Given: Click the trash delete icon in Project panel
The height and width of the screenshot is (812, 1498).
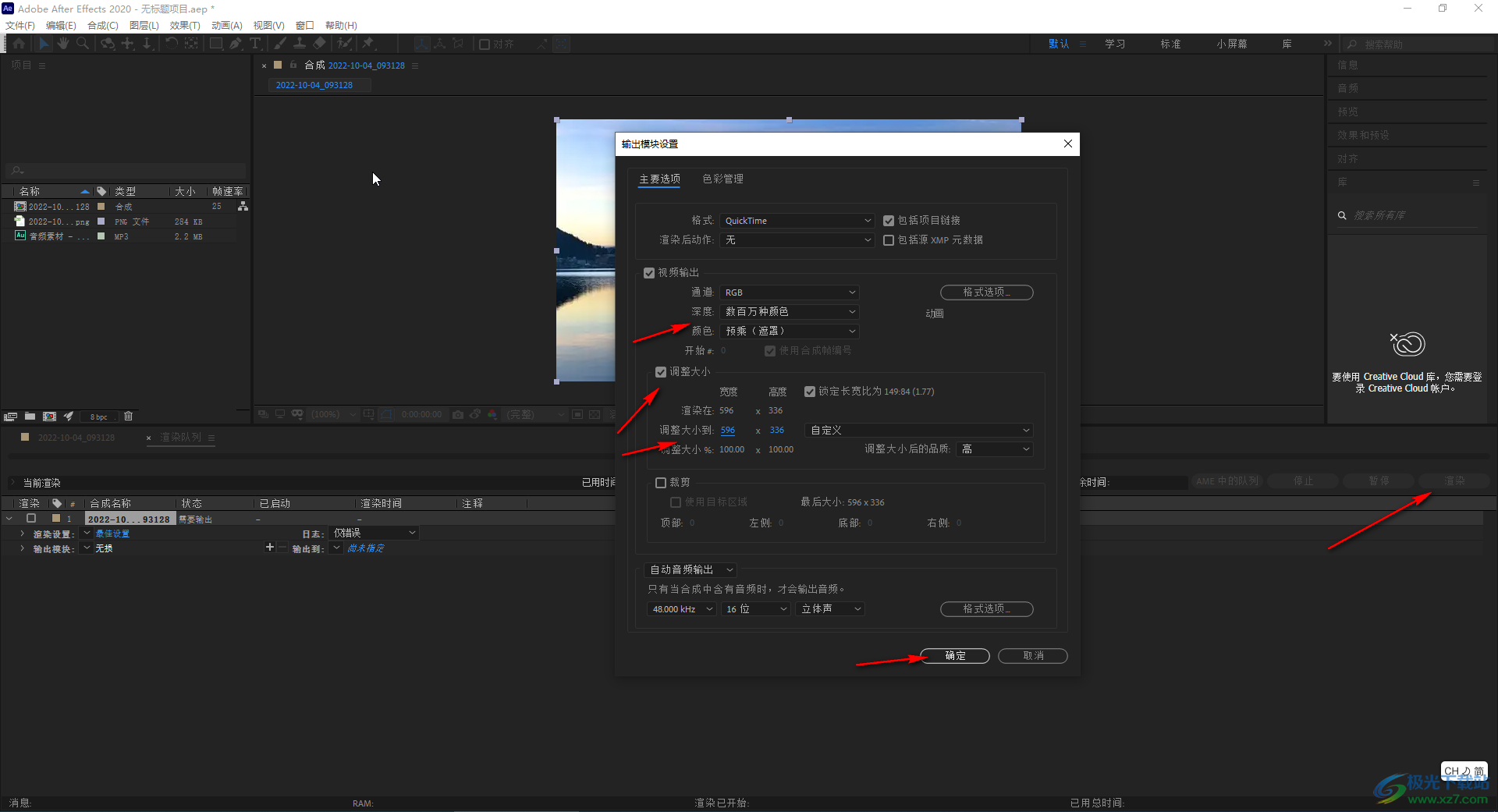Looking at the screenshot, I should [129, 417].
